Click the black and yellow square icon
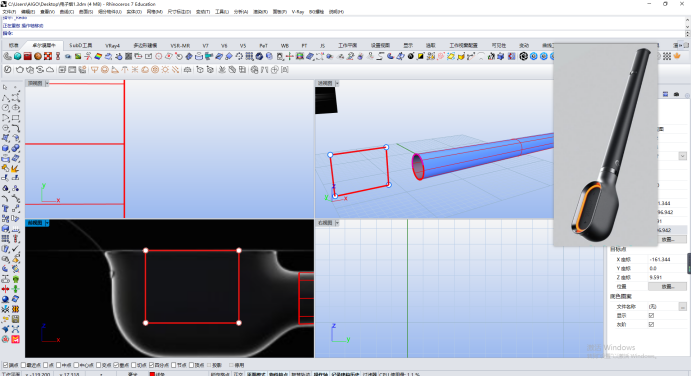 pyautogui.click(x=421, y=57)
